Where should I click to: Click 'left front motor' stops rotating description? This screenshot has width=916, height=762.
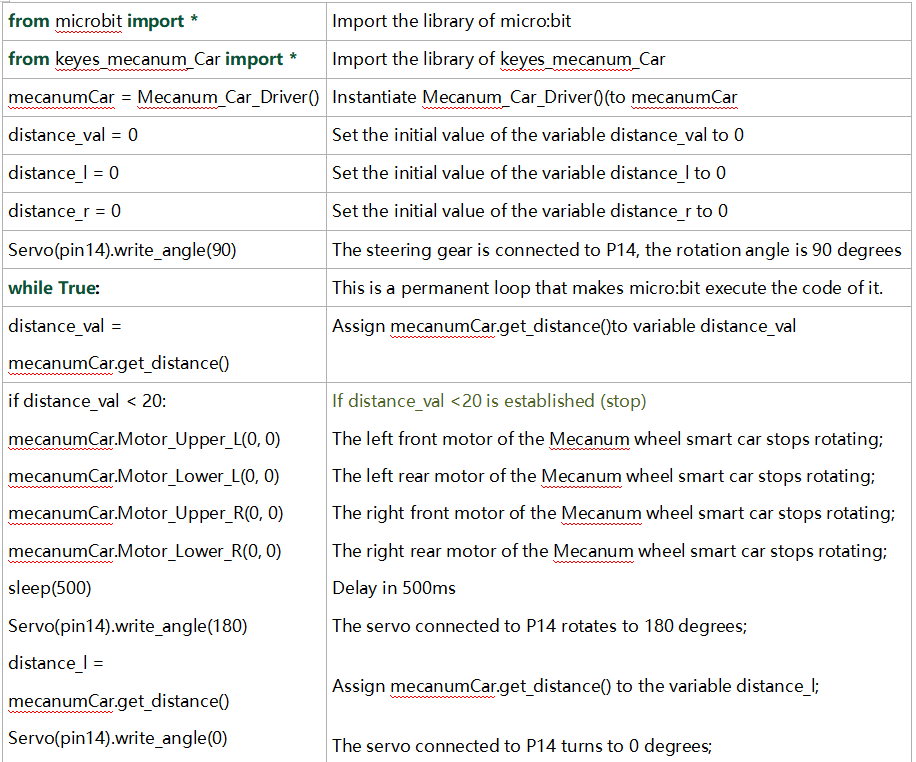(608, 439)
